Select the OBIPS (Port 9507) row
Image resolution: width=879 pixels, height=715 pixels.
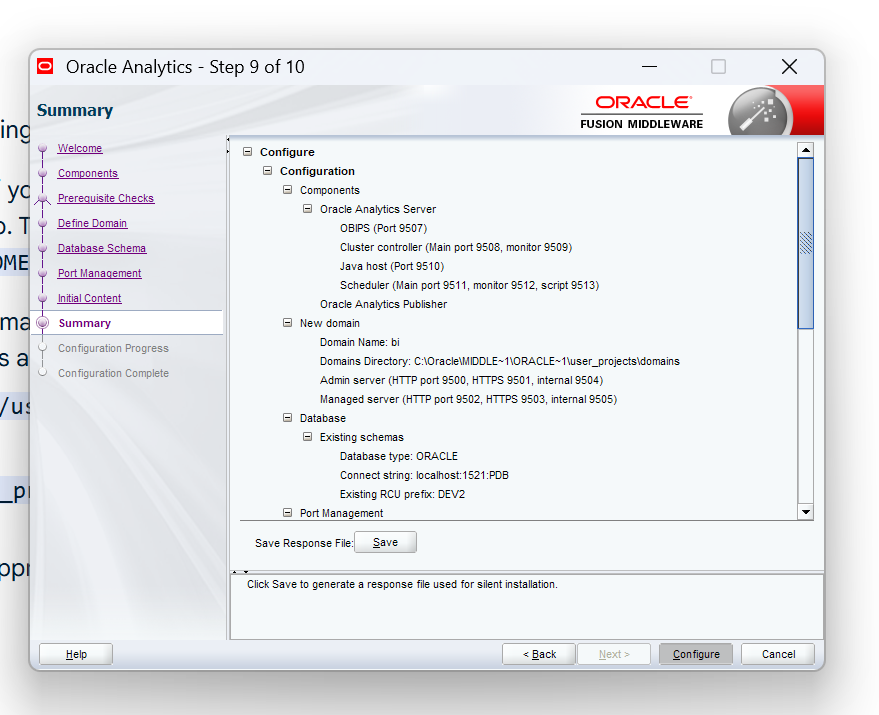383,228
